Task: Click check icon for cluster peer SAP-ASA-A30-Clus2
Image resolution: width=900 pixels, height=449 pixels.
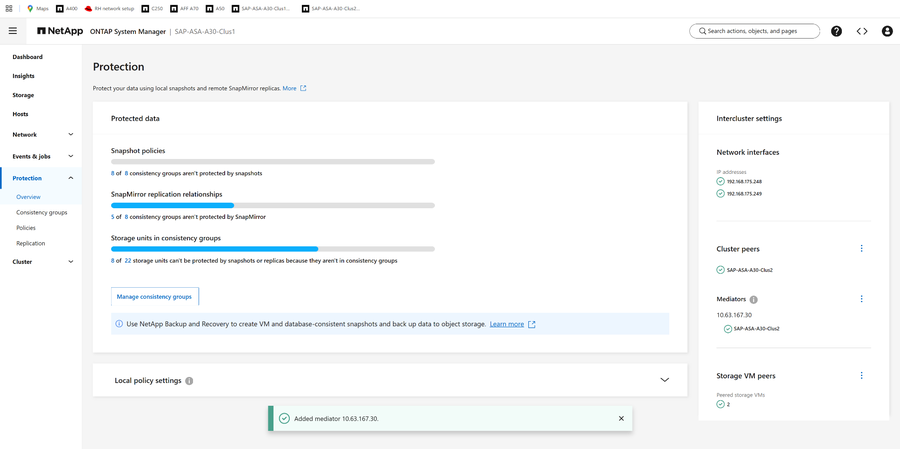Action: pyautogui.click(x=720, y=269)
